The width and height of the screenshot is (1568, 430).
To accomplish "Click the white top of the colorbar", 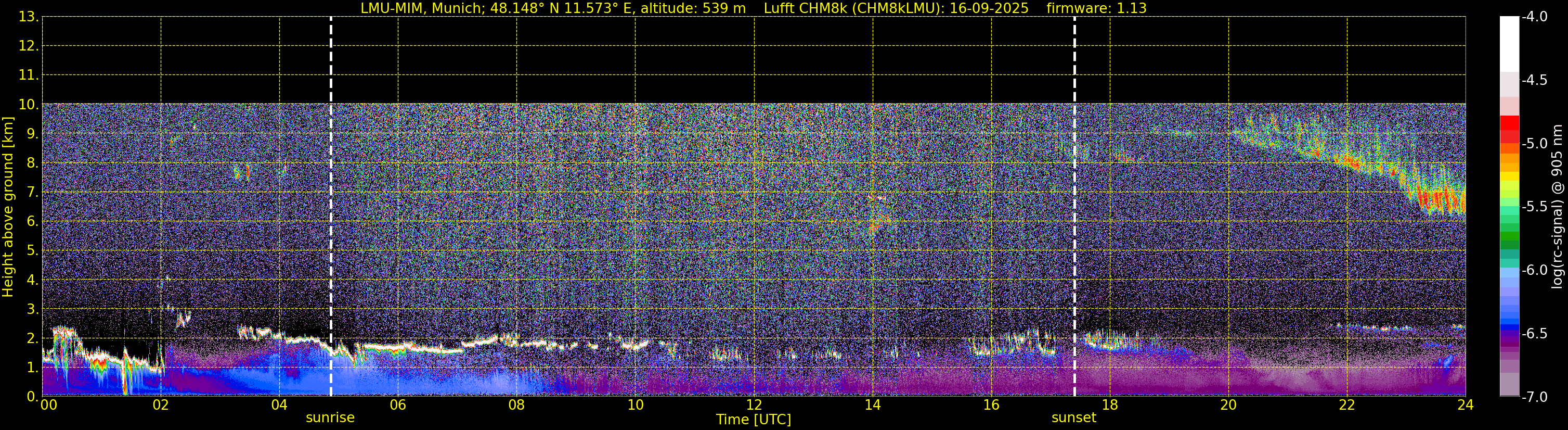I will pyautogui.click(x=1509, y=44).
